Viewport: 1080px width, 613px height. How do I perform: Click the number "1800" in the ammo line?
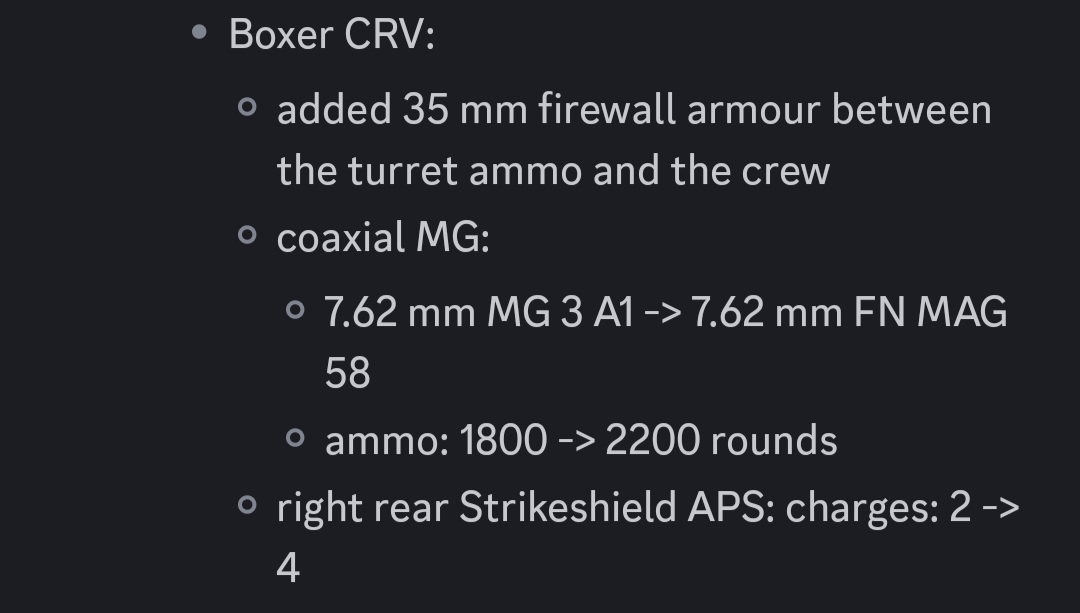pos(504,441)
